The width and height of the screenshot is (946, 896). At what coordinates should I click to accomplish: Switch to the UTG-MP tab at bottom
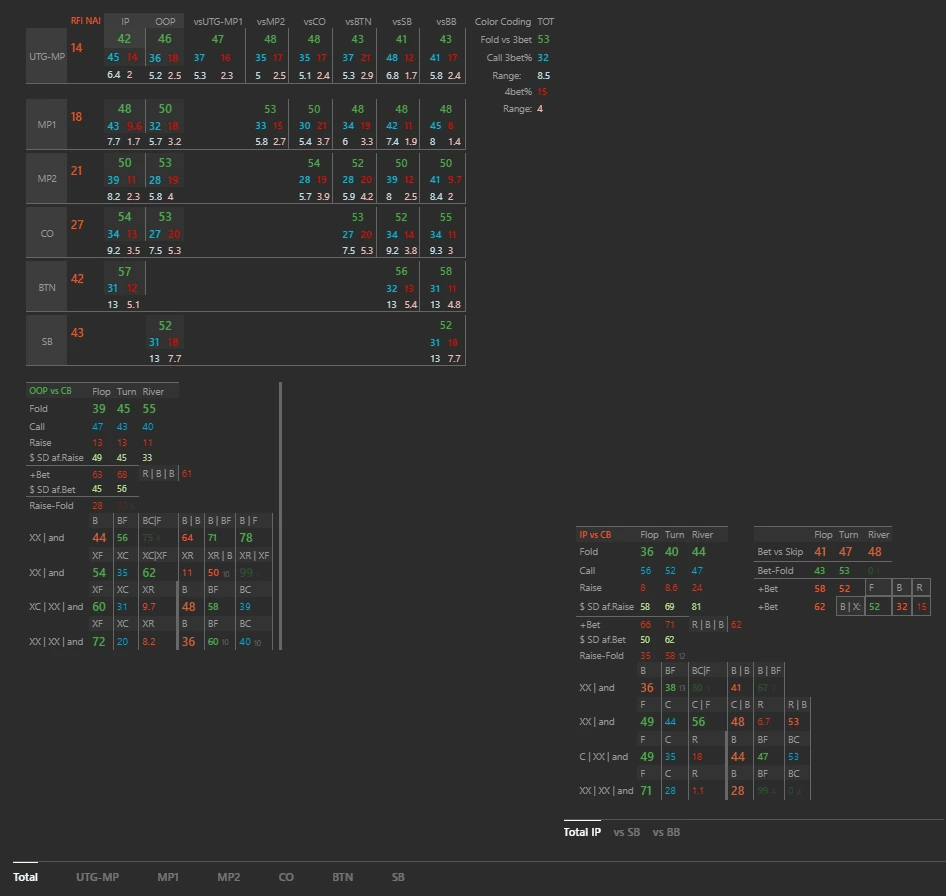pyautogui.click(x=97, y=877)
